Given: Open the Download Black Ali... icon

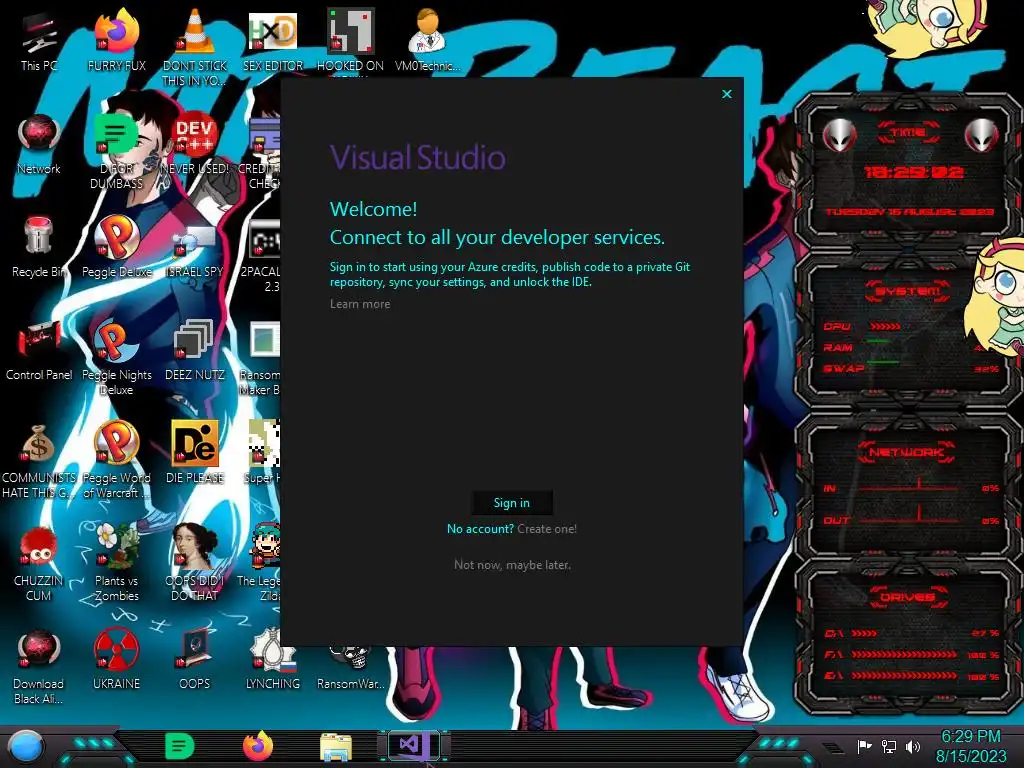Looking at the screenshot, I should tap(39, 665).
